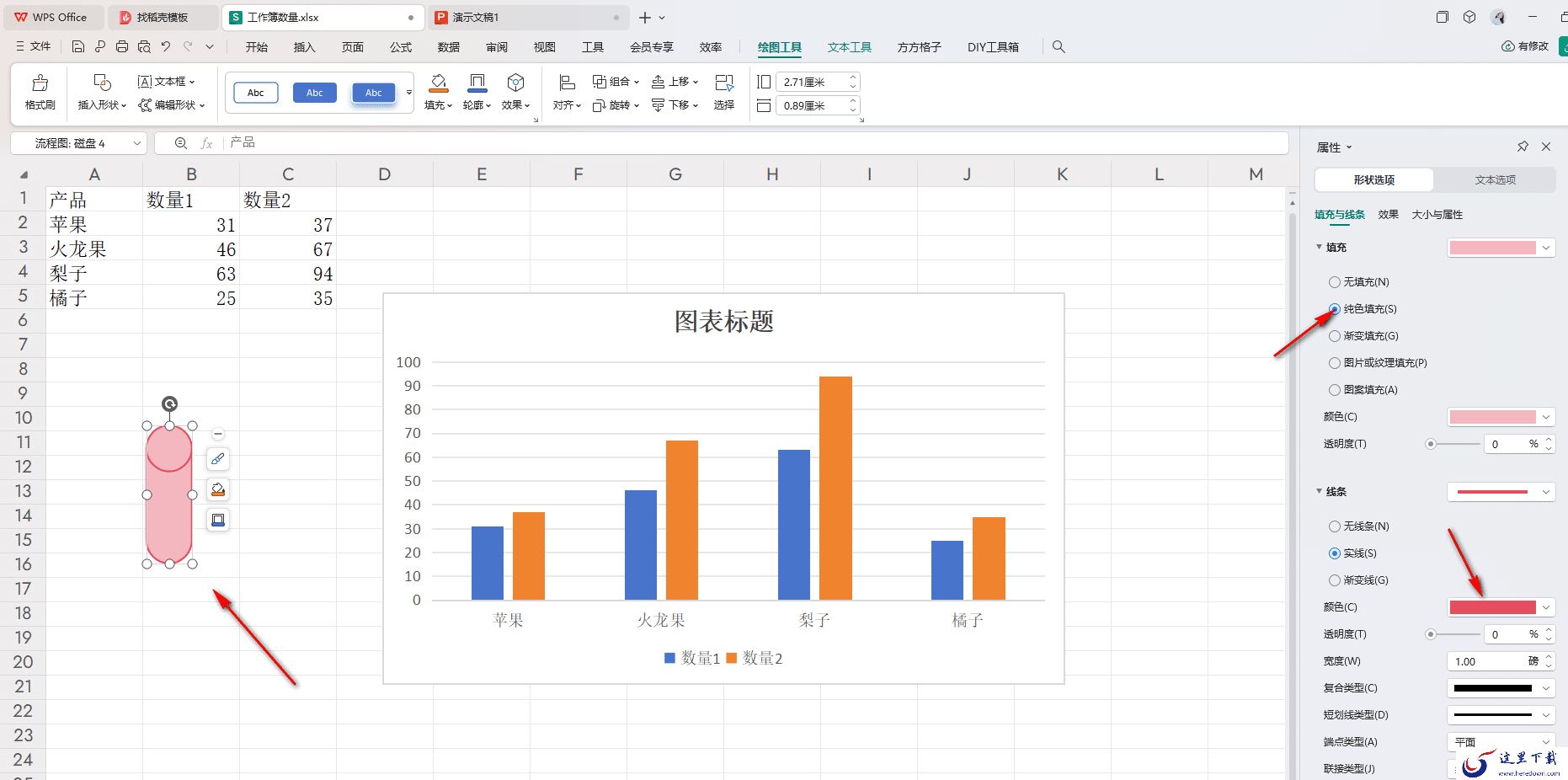Viewport: 1568px width, 780px height.
Task: Choose the Gradient fill (渐变填充) radio option
Action: tap(1334, 336)
